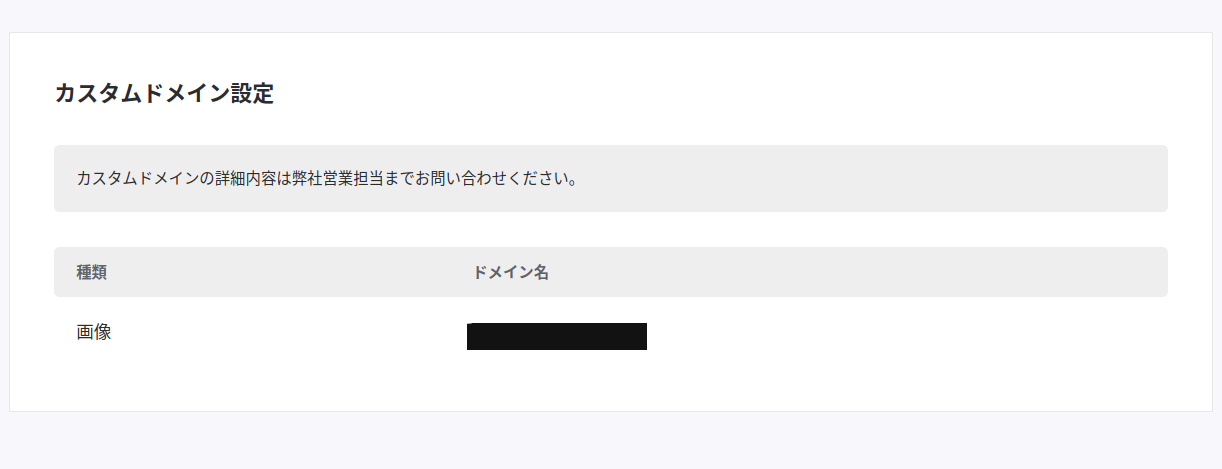
Task: Click the space between 画像 and the domain value
Action: 290,334
